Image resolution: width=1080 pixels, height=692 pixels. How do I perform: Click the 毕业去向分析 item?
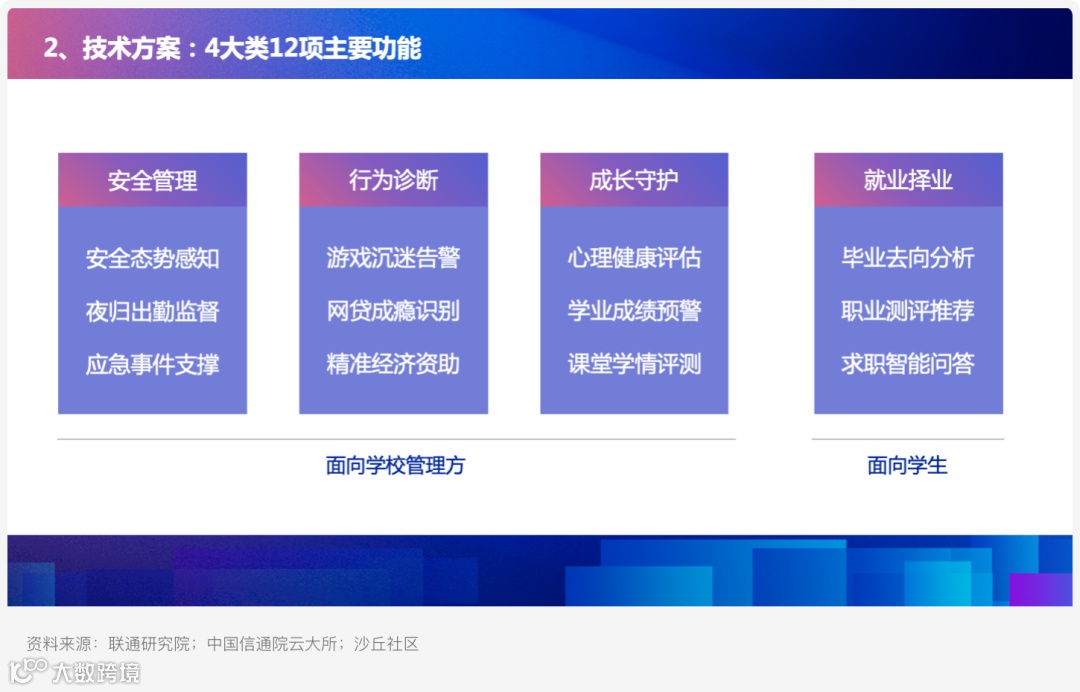(908, 258)
